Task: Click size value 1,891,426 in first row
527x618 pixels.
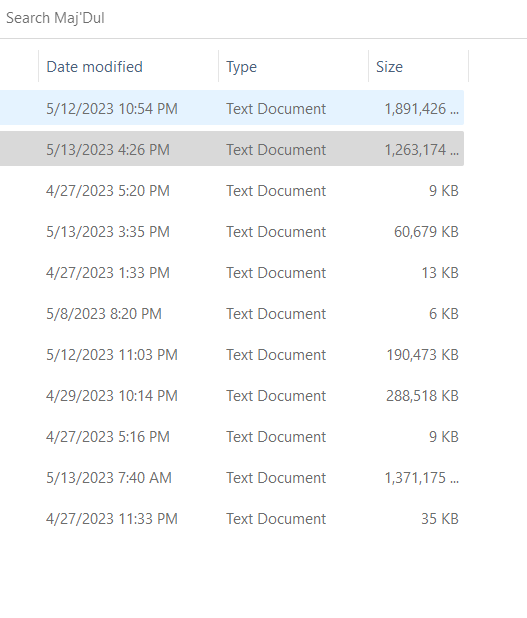Action: 421,109
